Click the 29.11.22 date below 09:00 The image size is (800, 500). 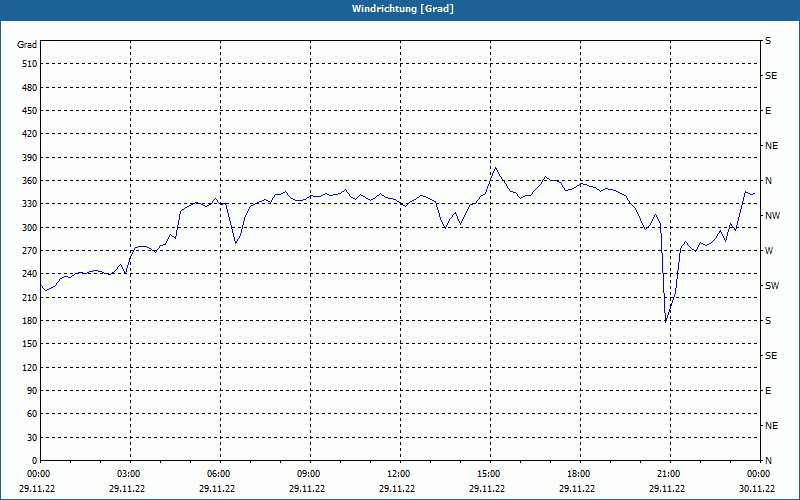pyautogui.click(x=307, y=489)
